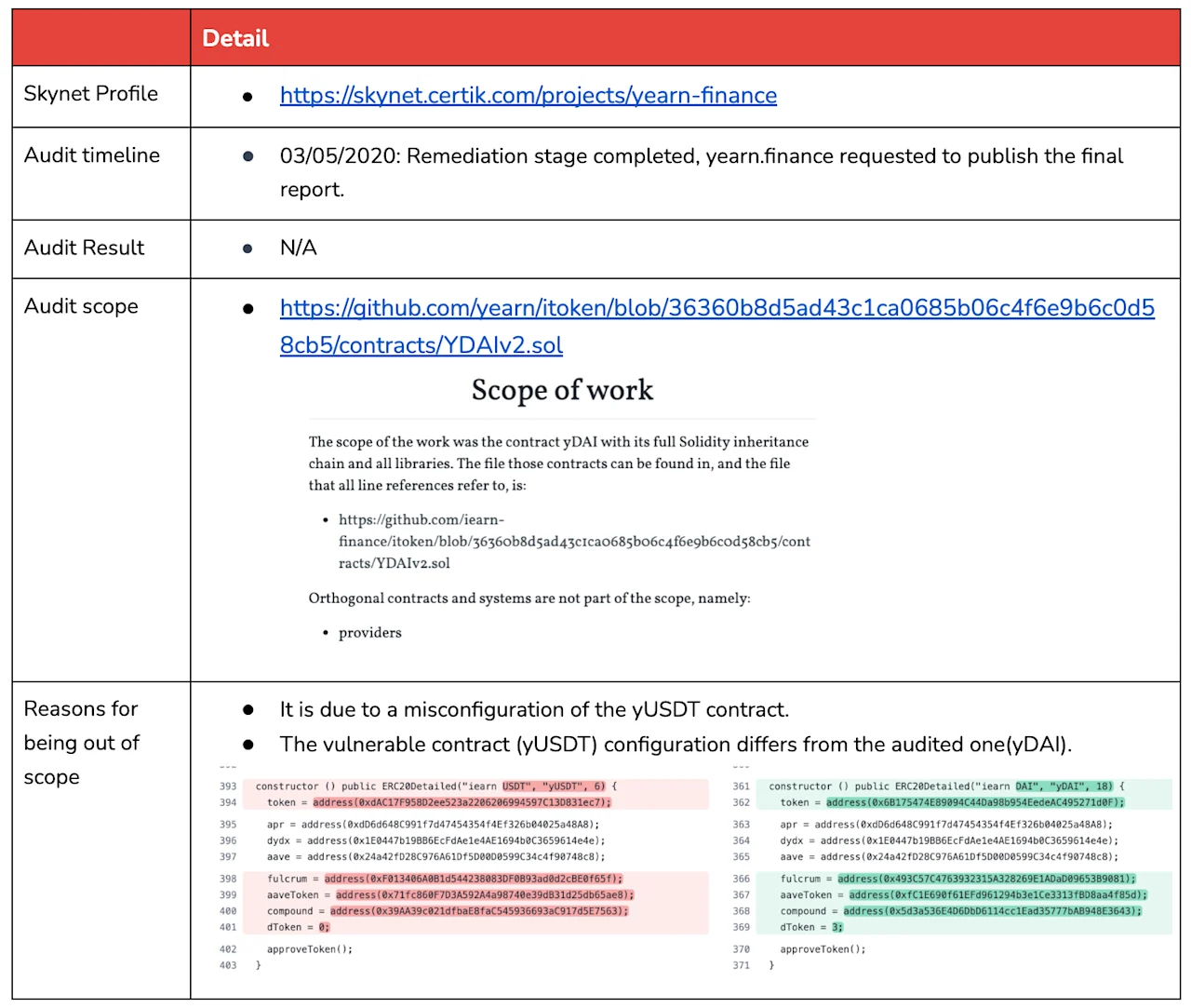
Task: Click line 394 token address code
Action: pos(439,802)
